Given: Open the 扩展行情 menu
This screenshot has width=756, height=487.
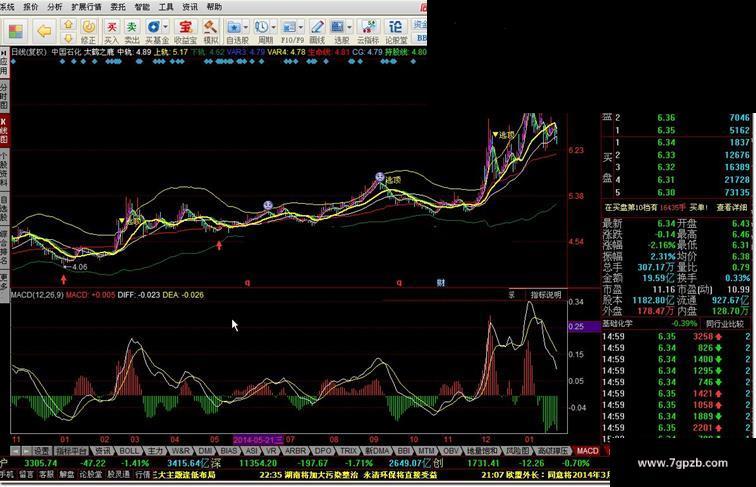Looking at the screenshot, I should [86, 7].
